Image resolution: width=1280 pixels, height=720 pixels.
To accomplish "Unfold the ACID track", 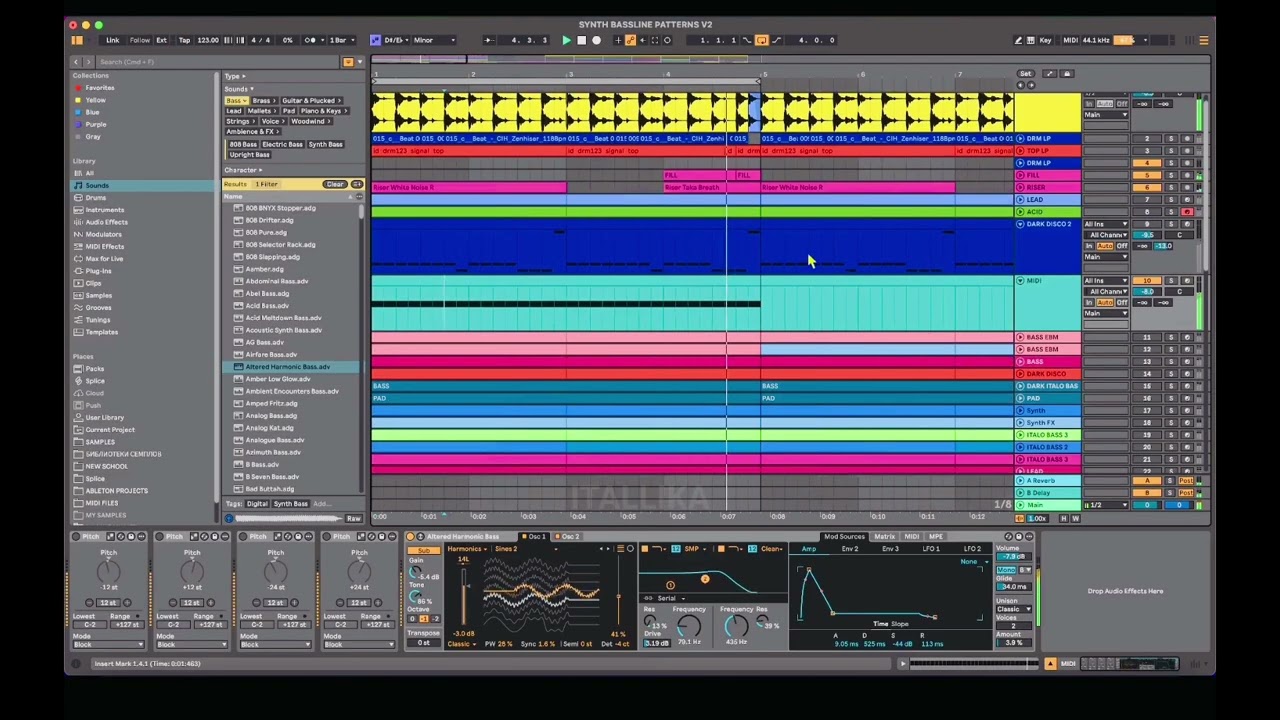I will coord(1020,212).
